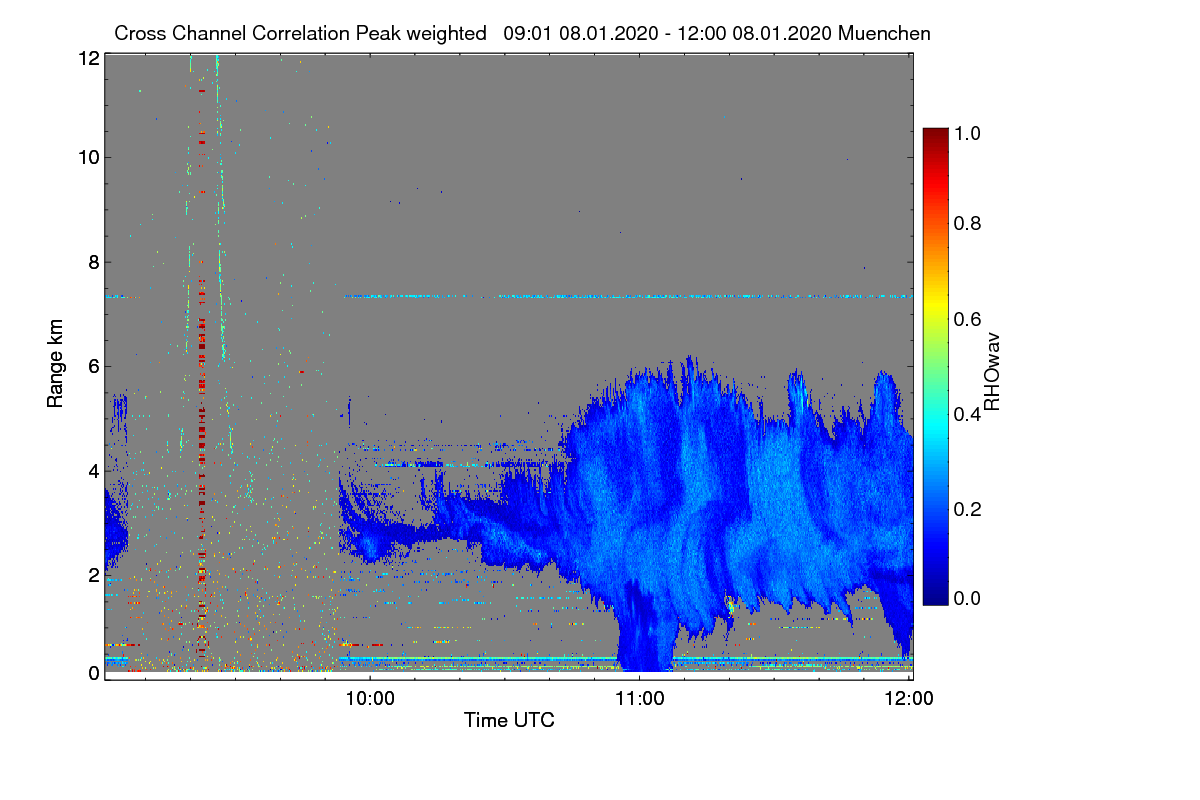Click the date range '09:01 08.01.2020' in title

click(580, 33)
